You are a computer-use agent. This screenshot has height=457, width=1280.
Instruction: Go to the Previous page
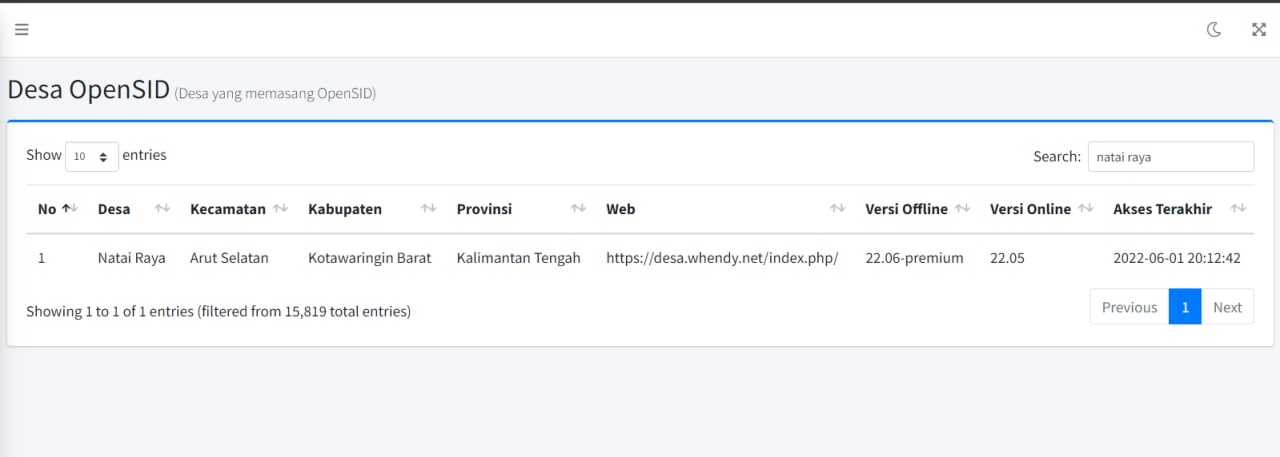pos(1129,308)
